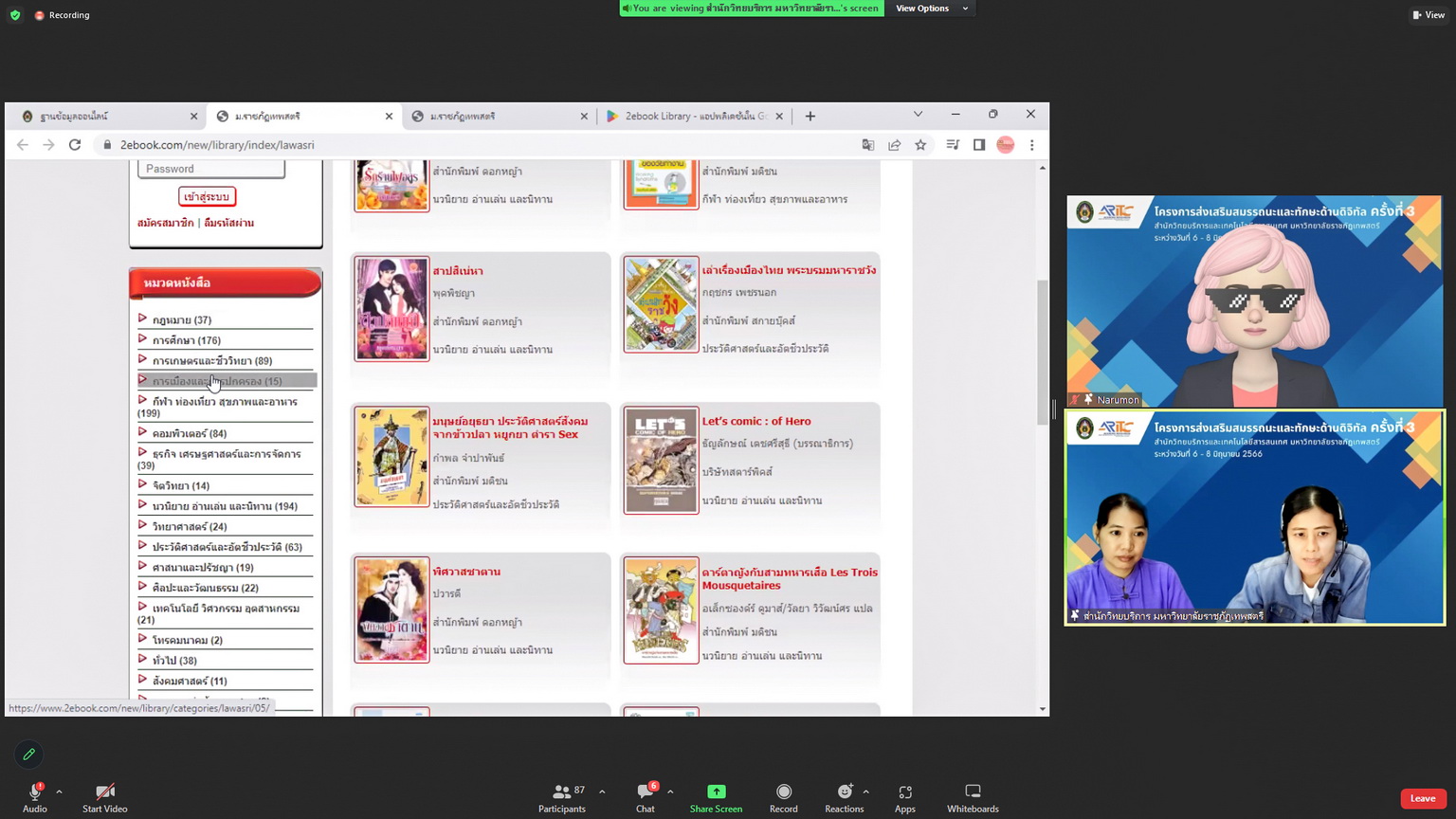Expand audio options arrow
The image size is (1456, 819).
(59, 792)
